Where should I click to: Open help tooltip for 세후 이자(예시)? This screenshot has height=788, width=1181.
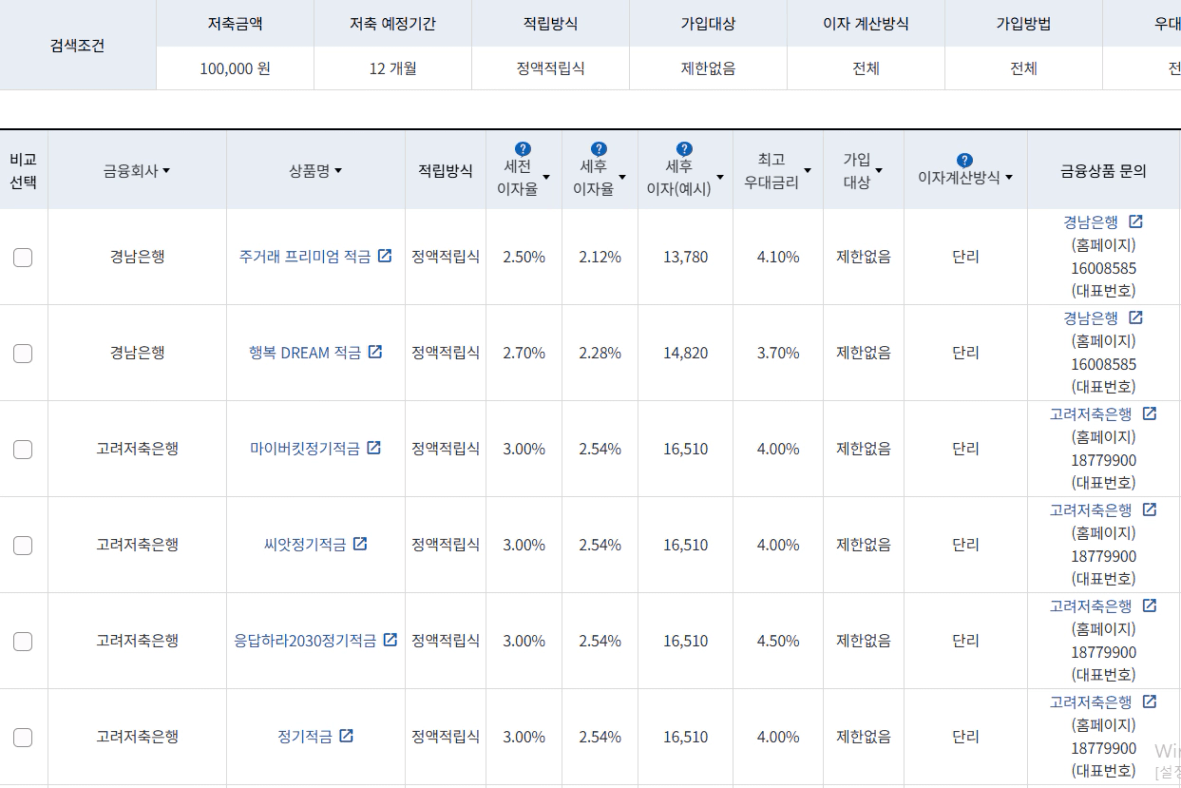(684, 149)
